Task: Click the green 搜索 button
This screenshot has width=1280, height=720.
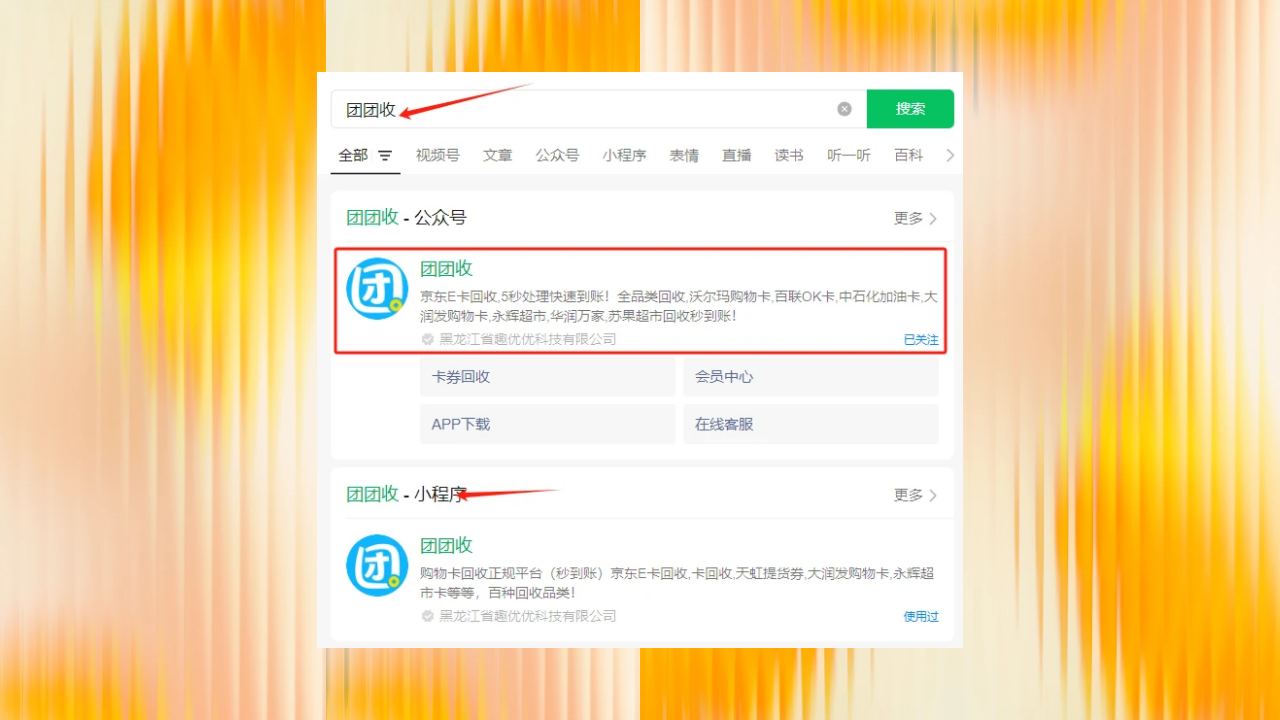Action: (910, 109)
